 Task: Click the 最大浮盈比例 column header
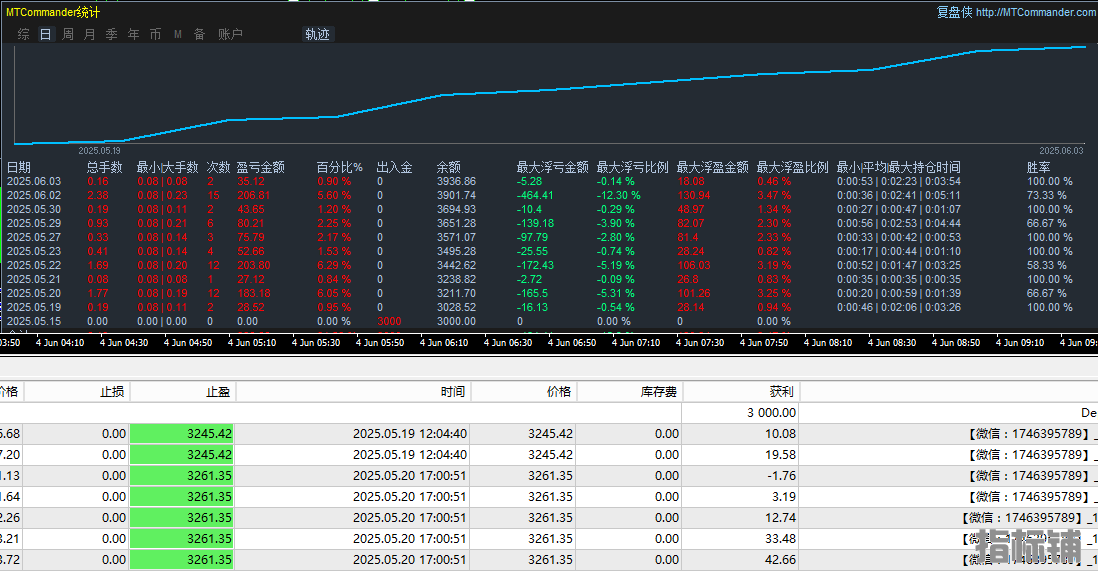(x=792, y=167)
